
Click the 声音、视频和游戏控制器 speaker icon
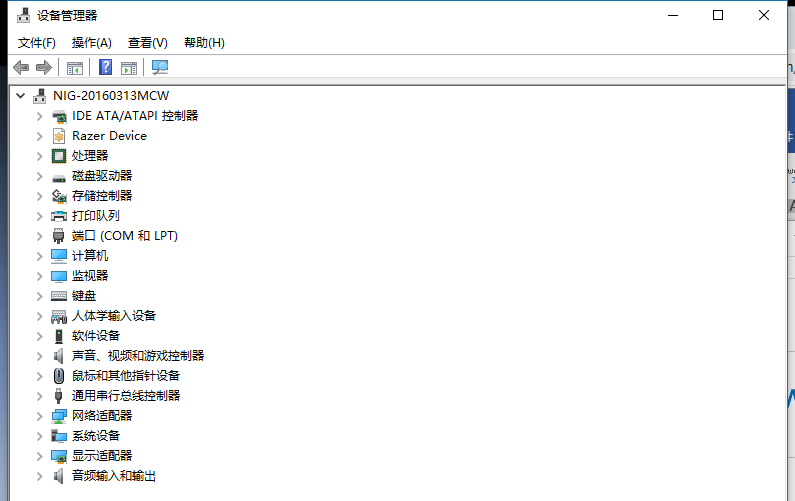[59, 356]
